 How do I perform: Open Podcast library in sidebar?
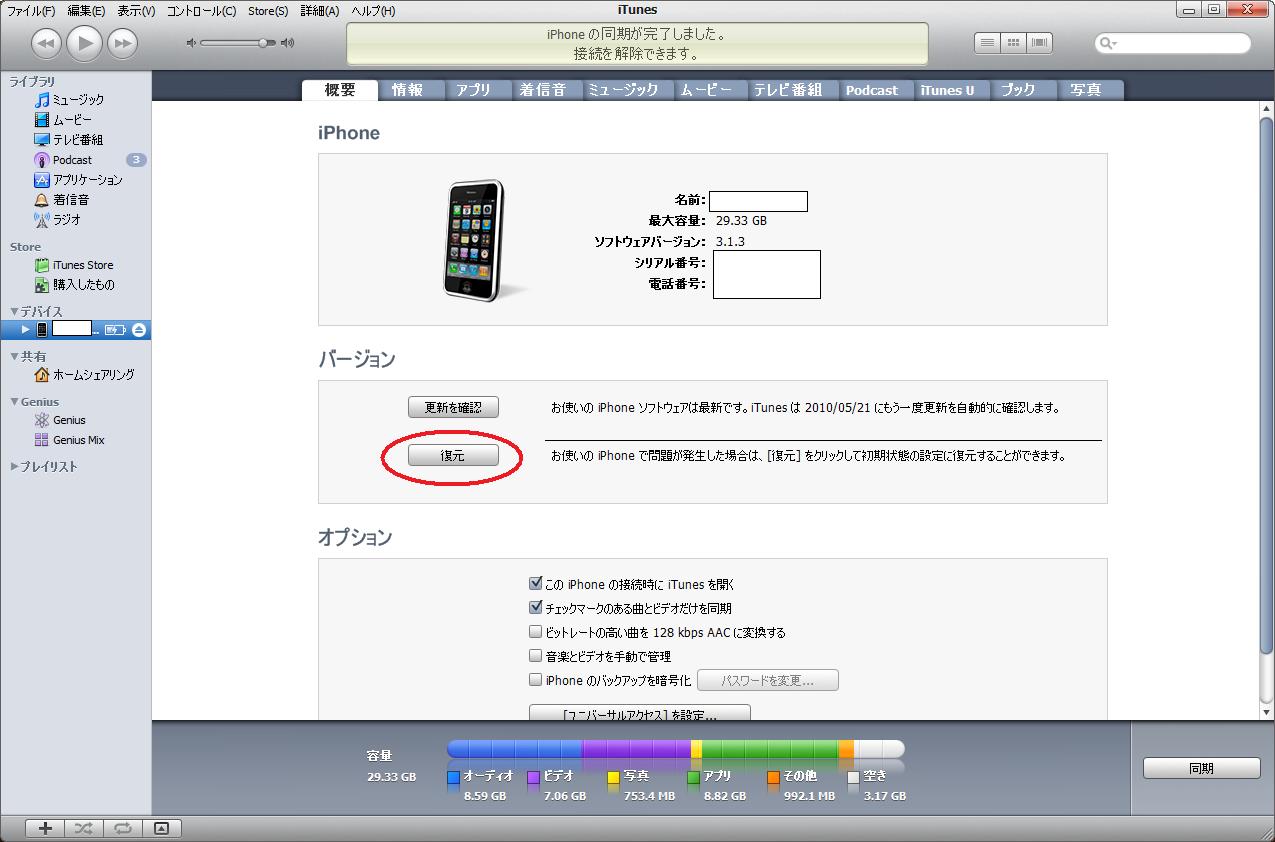pos(63,160)
